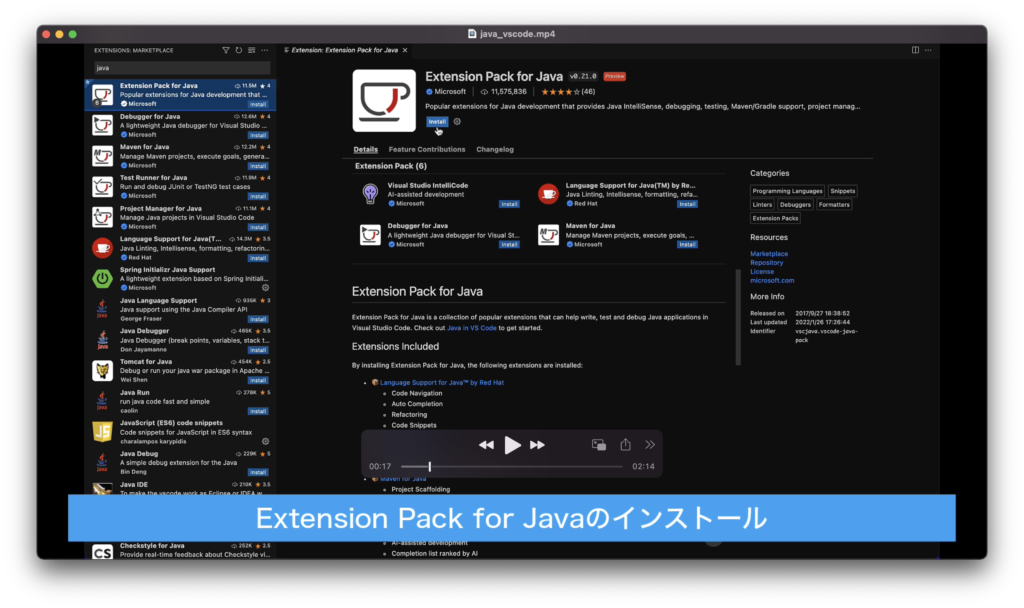Expand extra player controls with the chevron
This screenshot has height=608, width=1024.
point(650,444)
